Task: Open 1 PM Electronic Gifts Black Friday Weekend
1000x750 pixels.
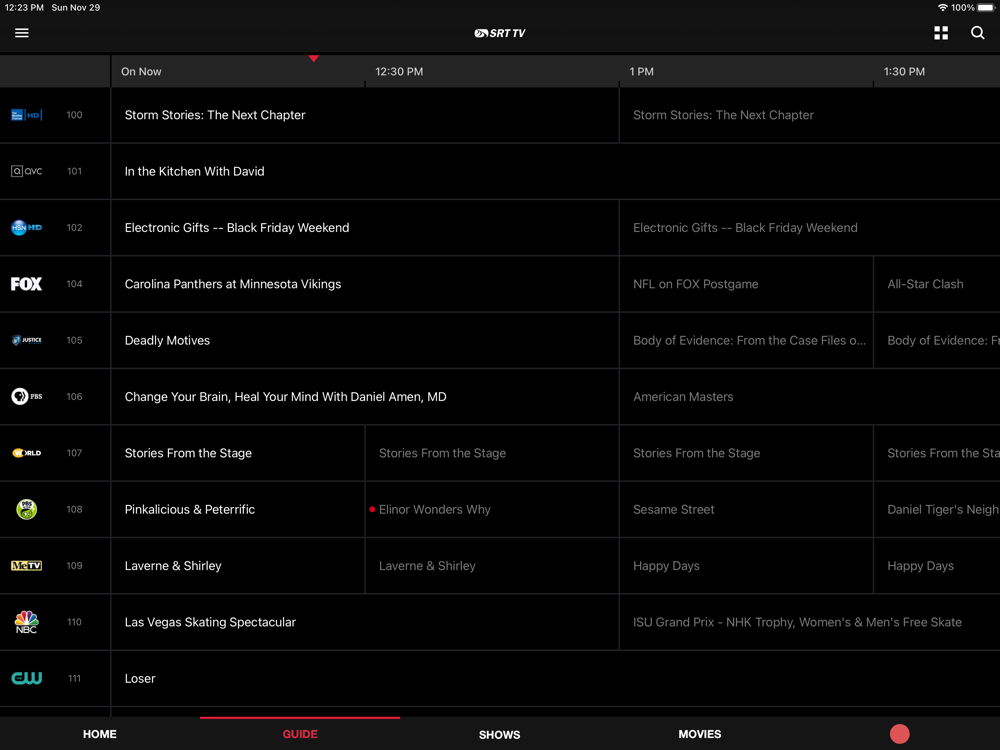Action: [x=810, y=228]
